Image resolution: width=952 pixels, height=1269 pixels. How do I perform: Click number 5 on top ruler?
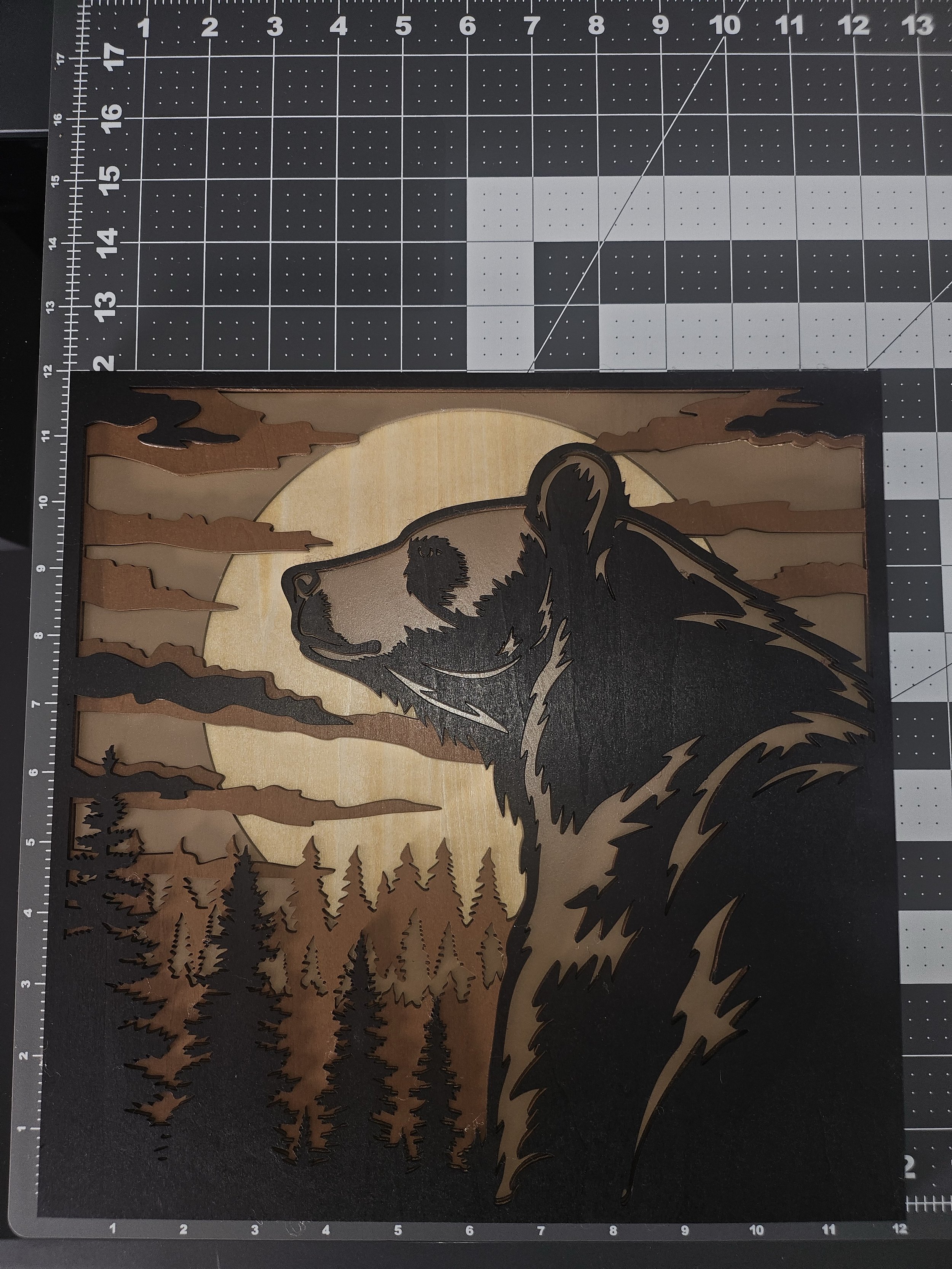click(403, 27)
